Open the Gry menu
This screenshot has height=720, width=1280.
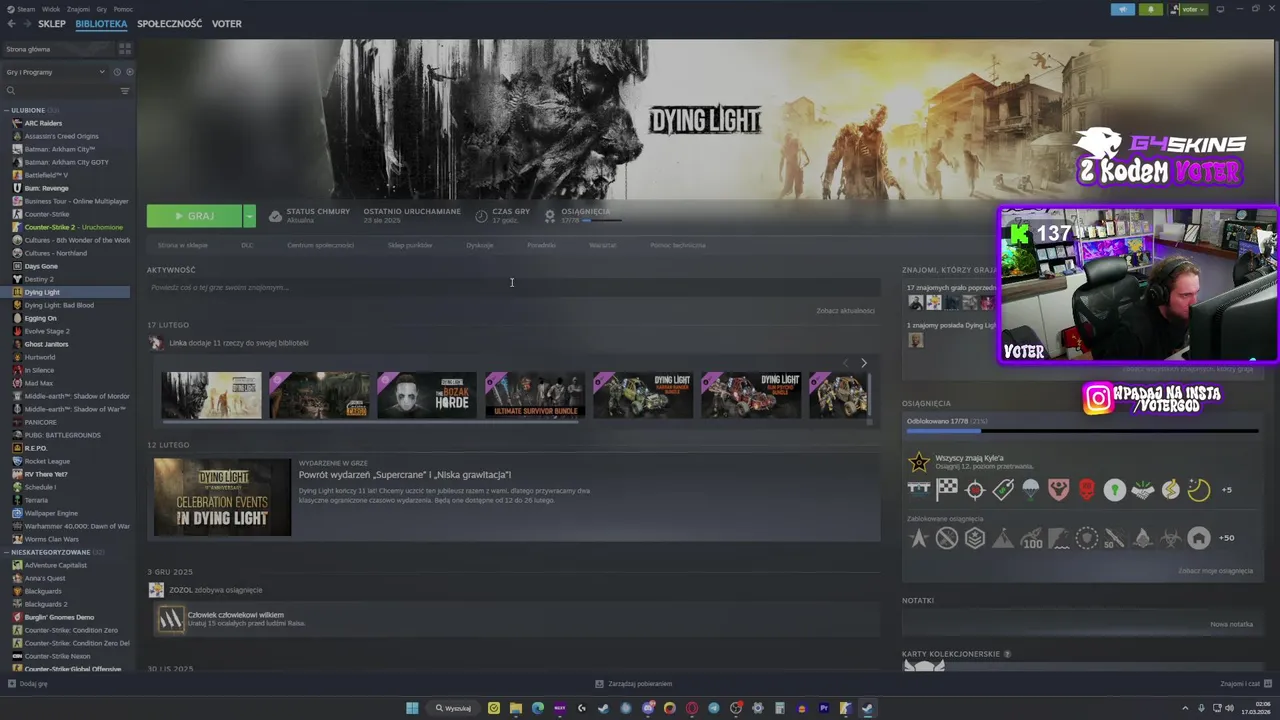pos(101,9)
